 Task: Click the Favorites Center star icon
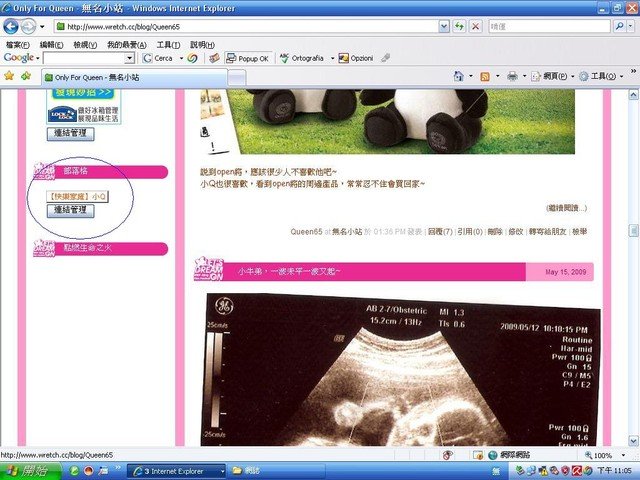tap(9, 76)
